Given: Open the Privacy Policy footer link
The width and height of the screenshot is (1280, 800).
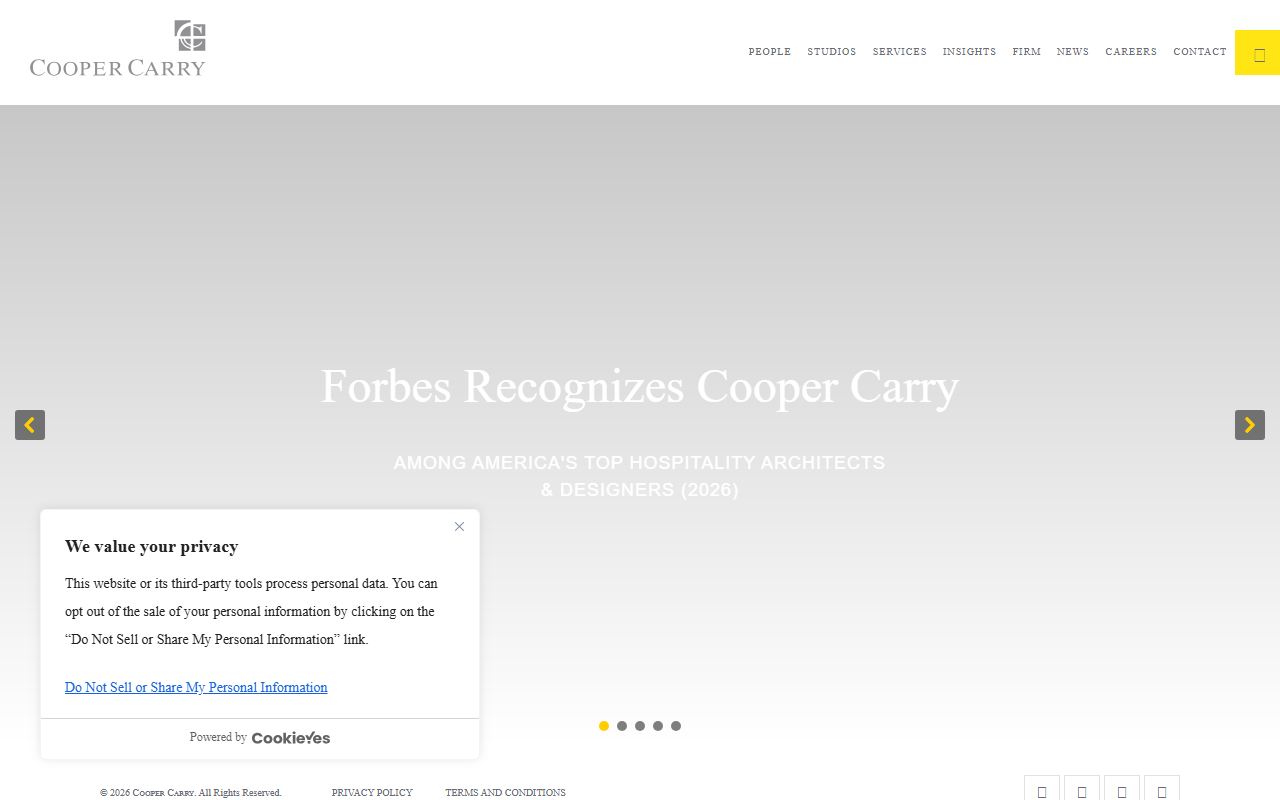Looking at the screenshot, I should pos(372,792).
